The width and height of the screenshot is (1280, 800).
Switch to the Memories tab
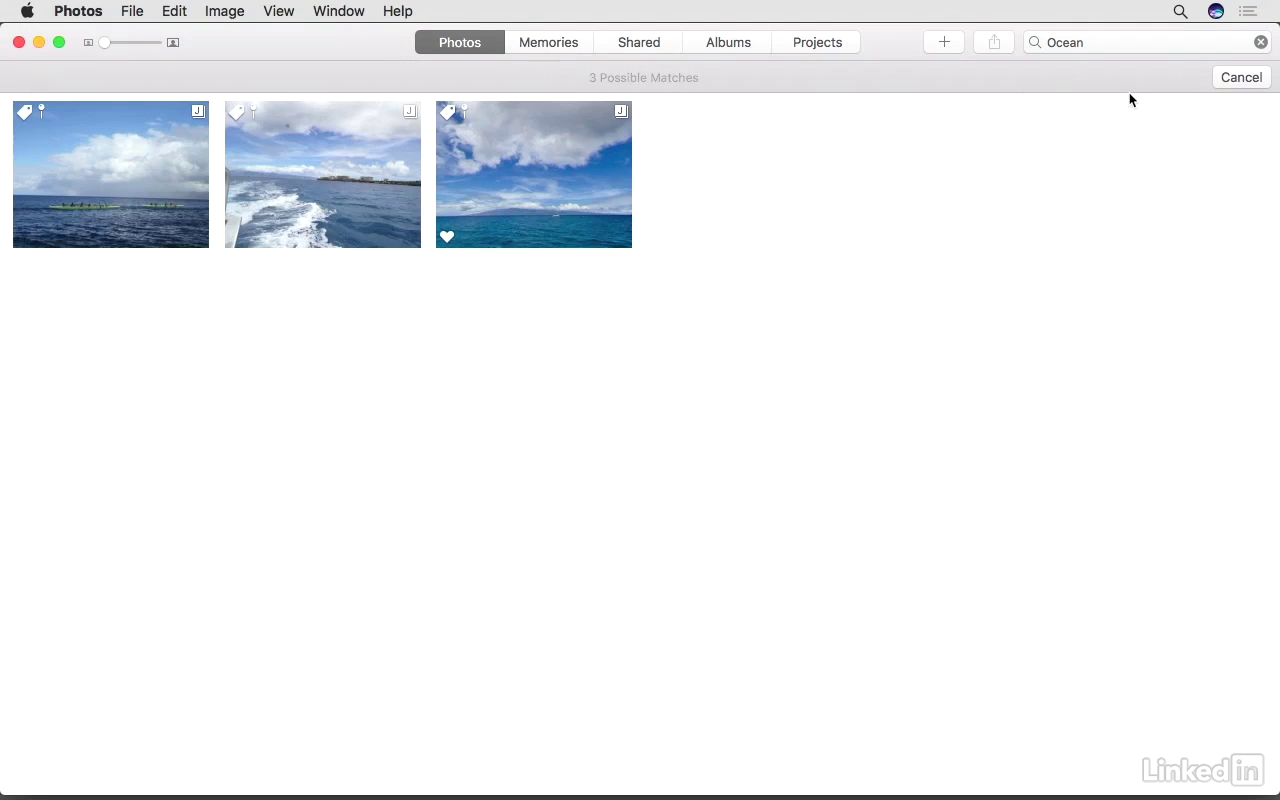(548, 42)
